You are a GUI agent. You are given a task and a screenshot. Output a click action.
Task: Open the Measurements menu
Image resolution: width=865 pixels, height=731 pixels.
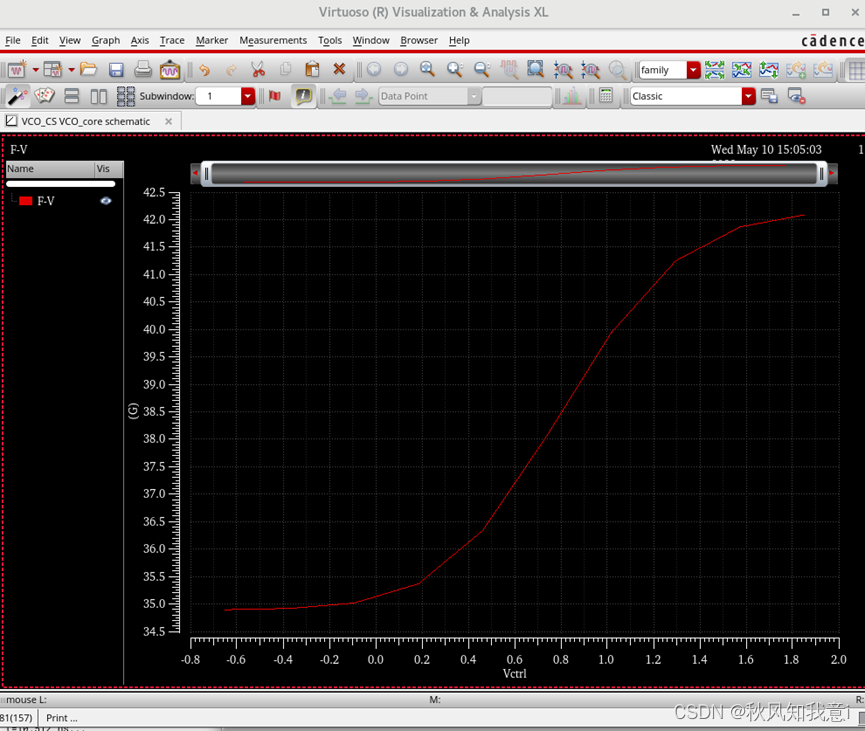[x=273, y=40]
